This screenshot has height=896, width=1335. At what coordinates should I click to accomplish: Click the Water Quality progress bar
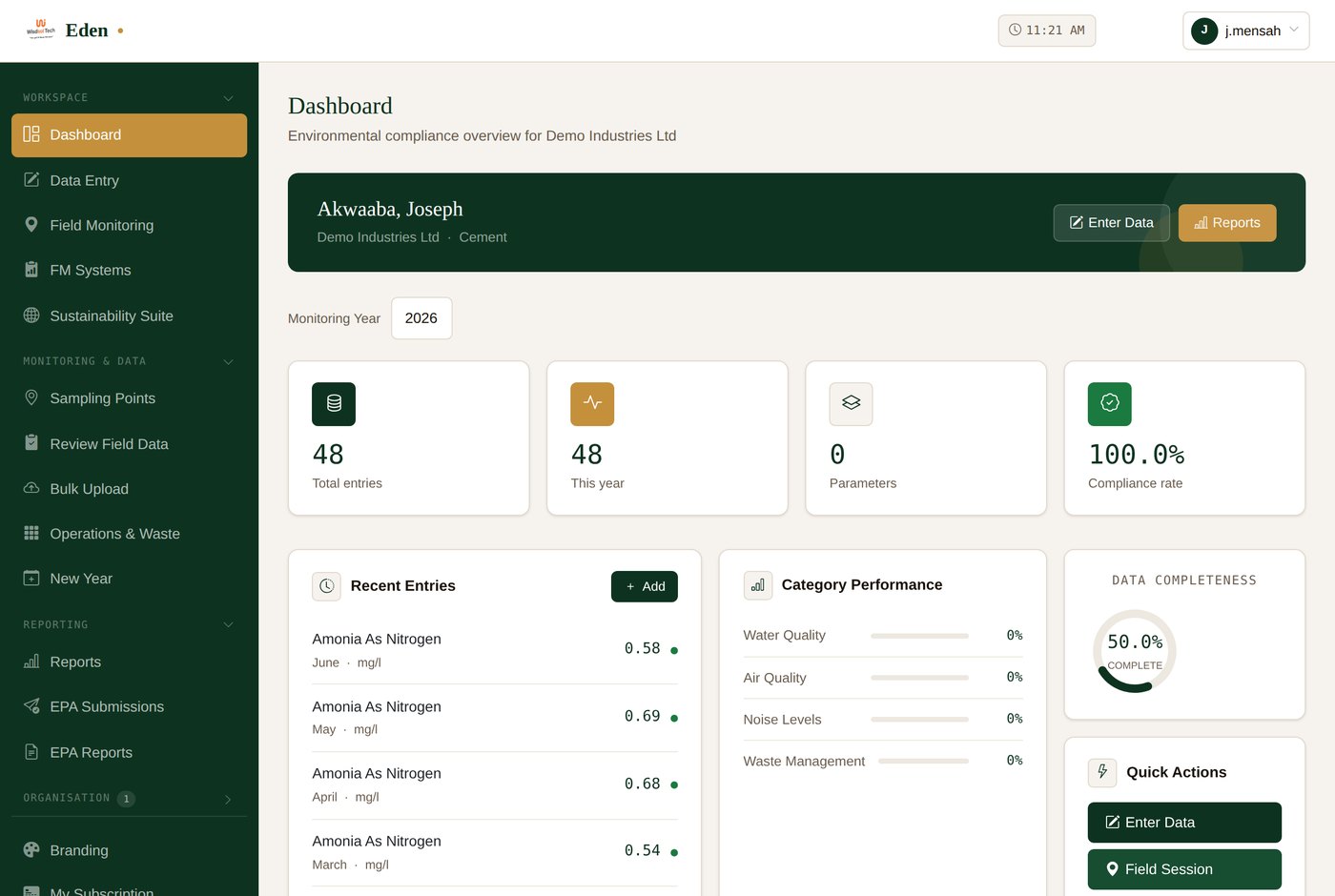point(919,636)
